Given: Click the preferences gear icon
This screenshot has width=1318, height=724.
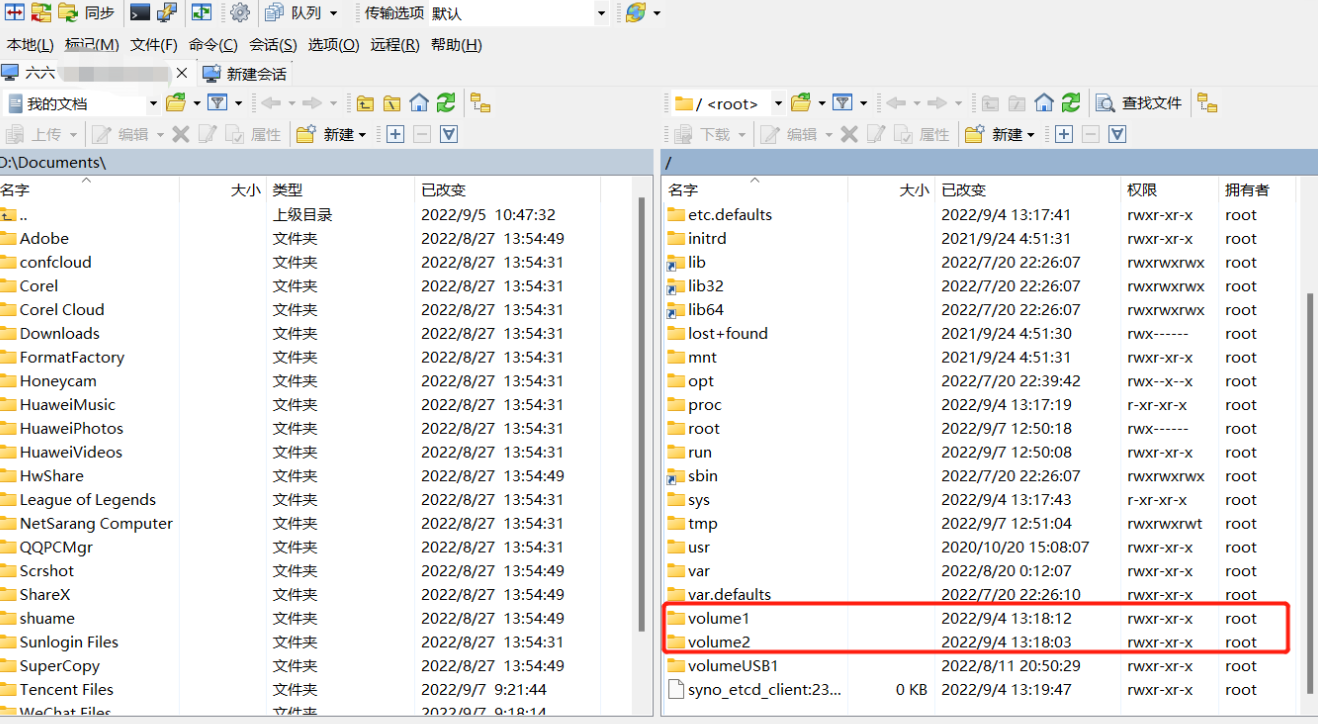Looking at the screenshot, I should [240, 13].
